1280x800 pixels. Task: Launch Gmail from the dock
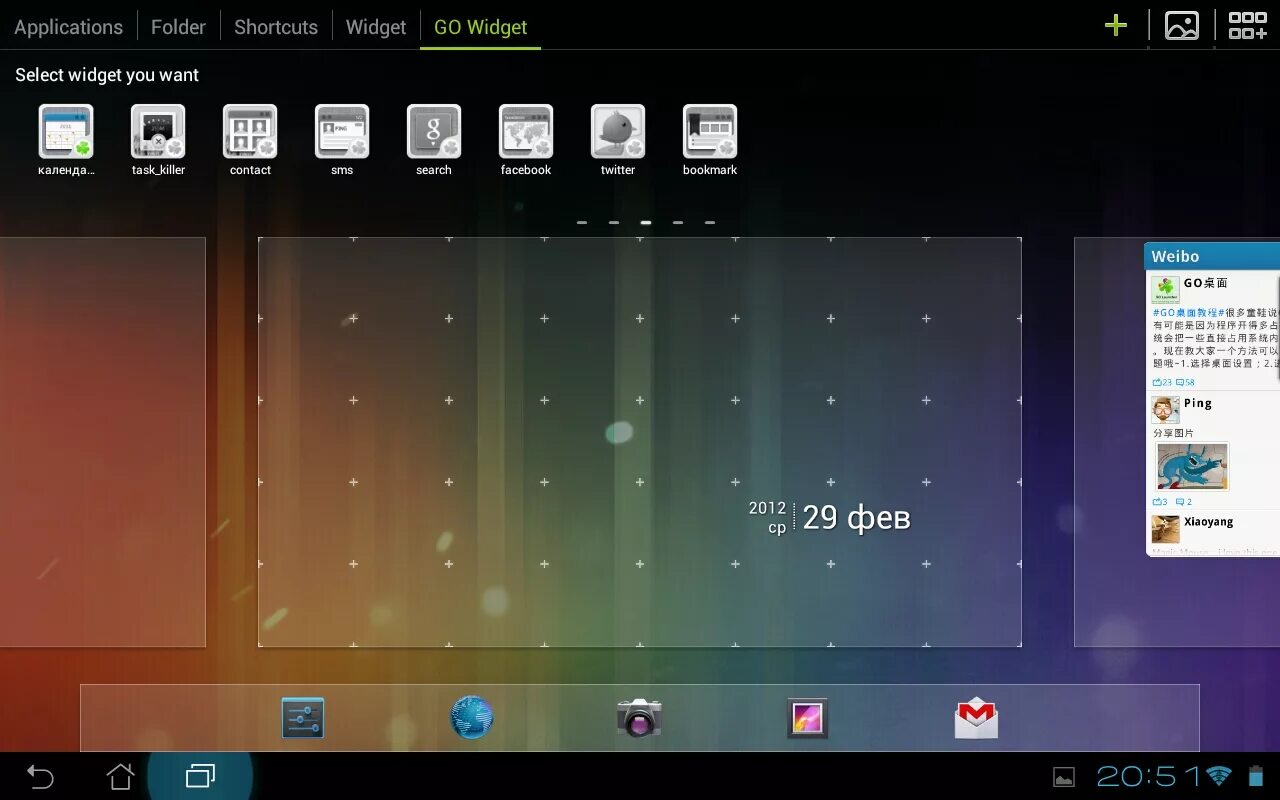coord(976,718)
